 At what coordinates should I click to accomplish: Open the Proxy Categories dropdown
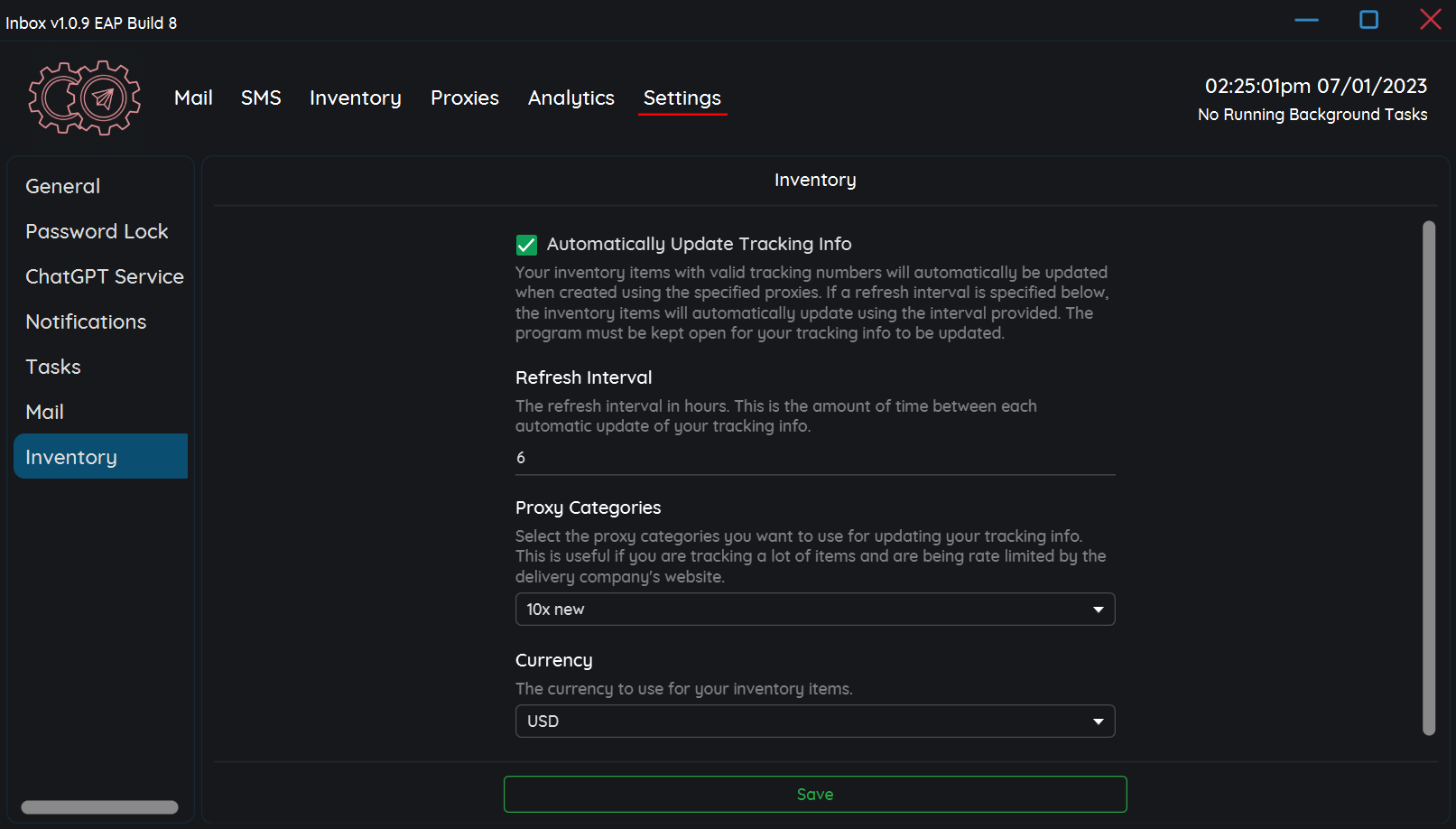814,610
